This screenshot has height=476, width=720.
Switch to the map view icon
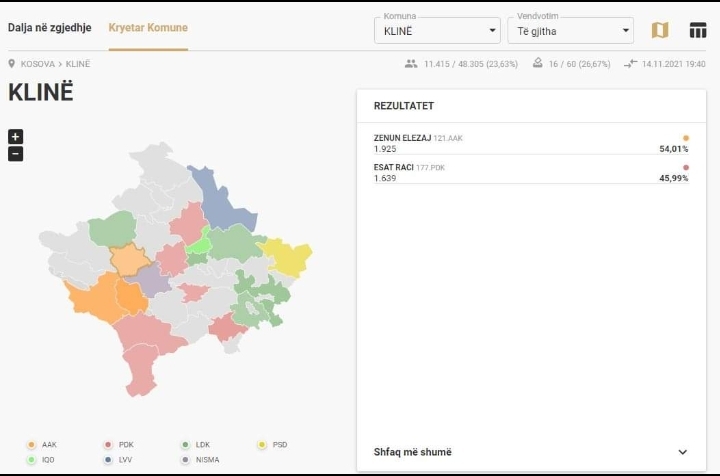coord(660,31)
